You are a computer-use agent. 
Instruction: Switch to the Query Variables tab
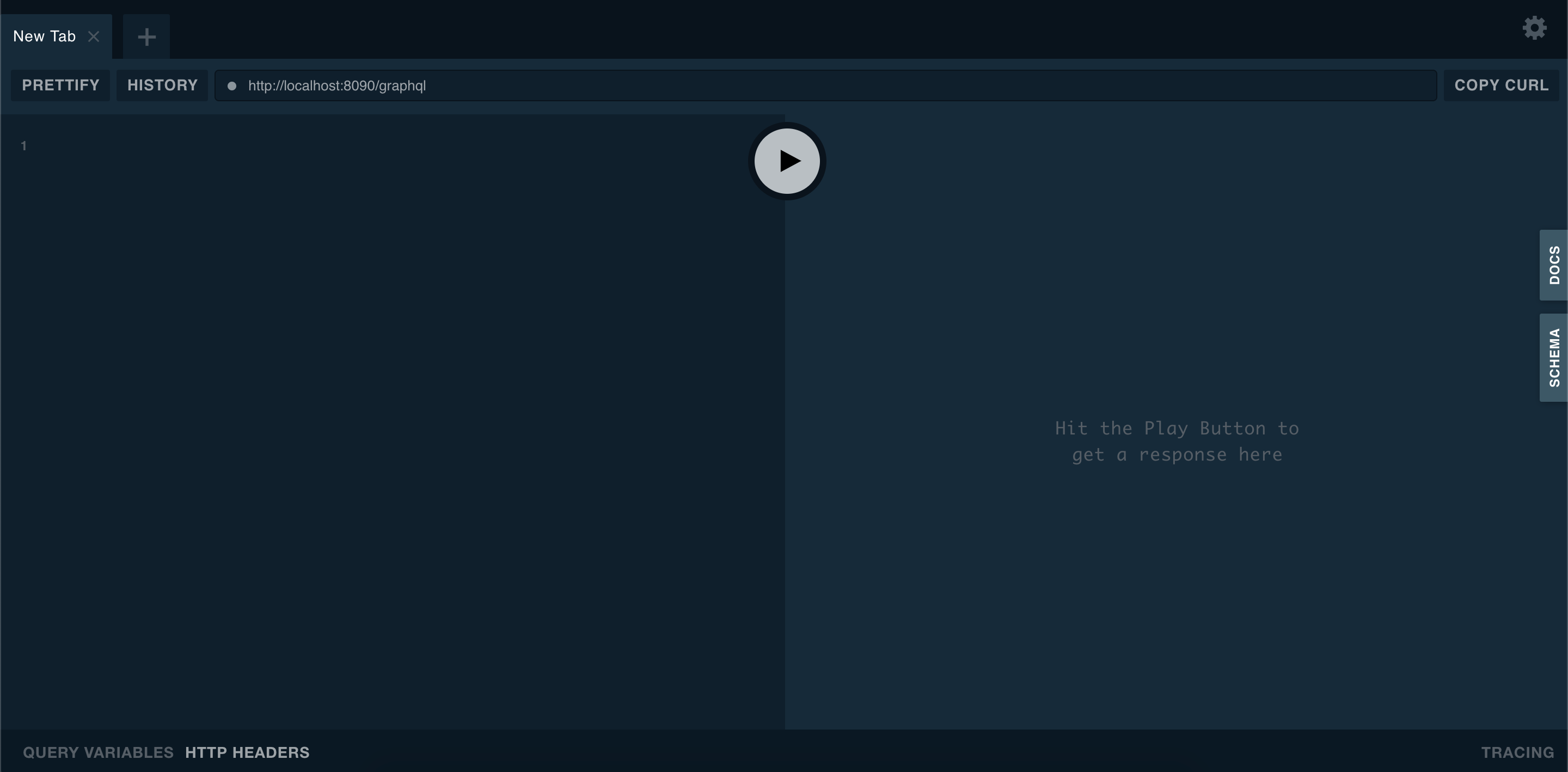98,752
